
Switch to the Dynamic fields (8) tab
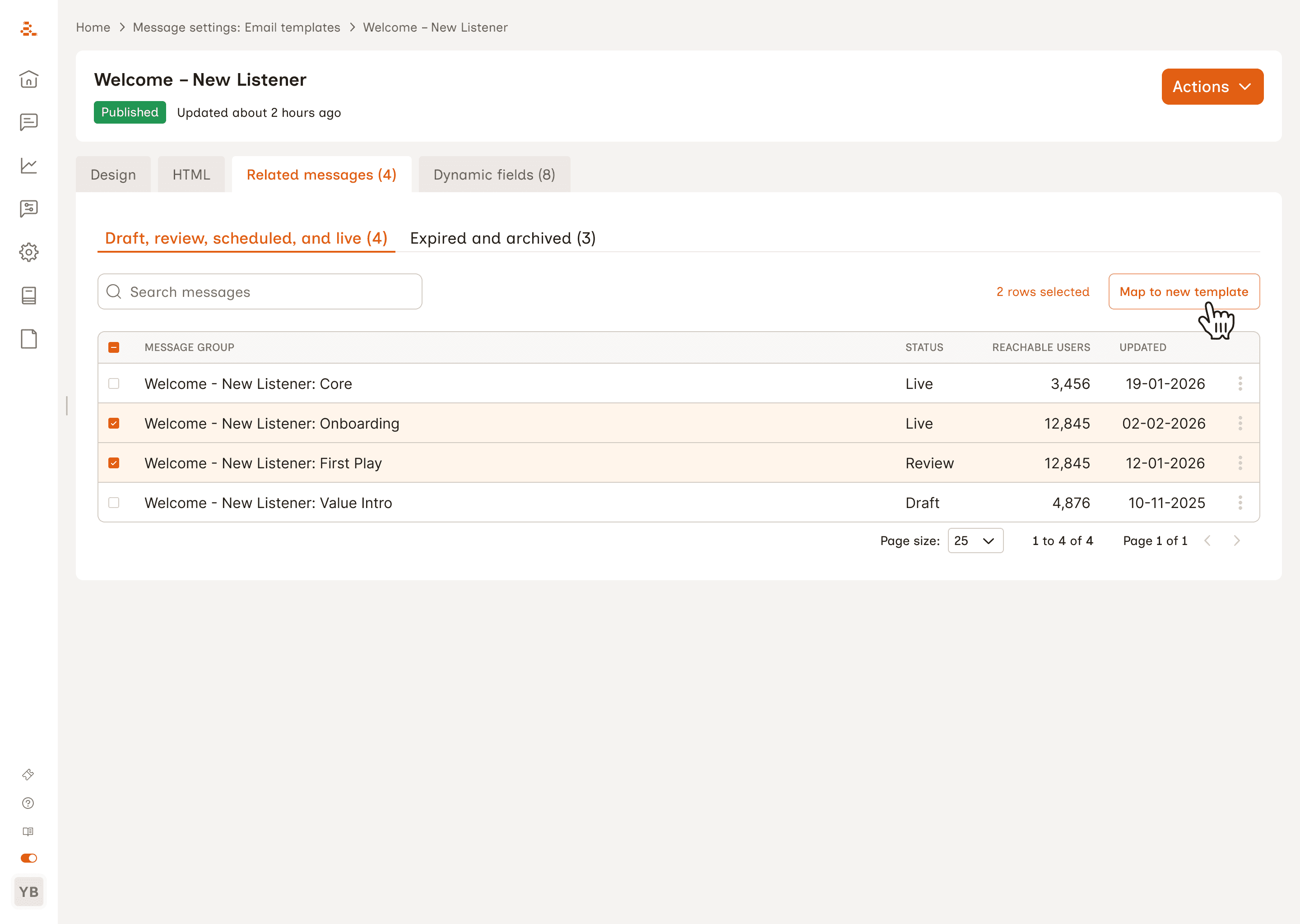pos(494,175)
